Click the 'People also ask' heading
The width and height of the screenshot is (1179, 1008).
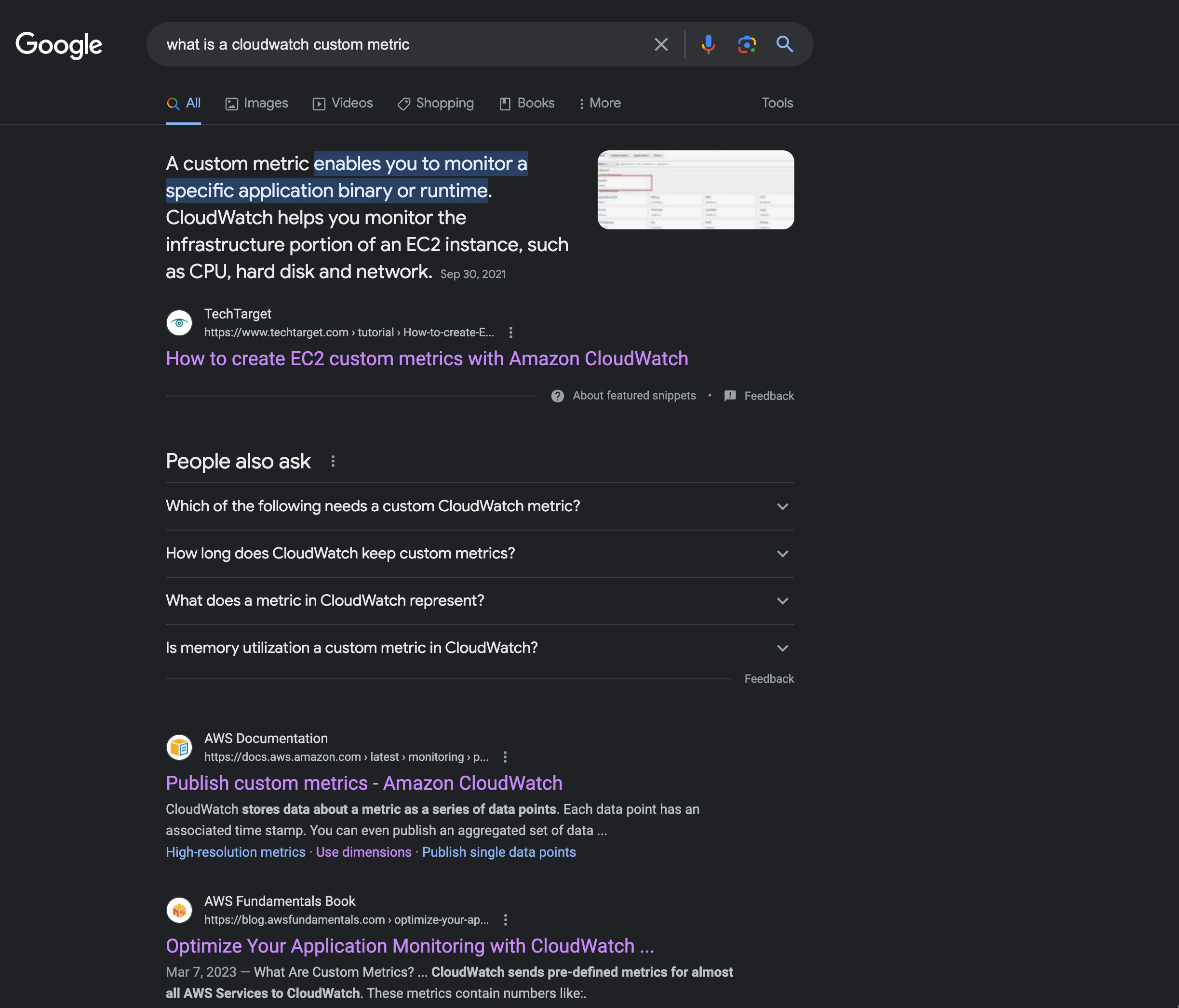click(238, 461)
